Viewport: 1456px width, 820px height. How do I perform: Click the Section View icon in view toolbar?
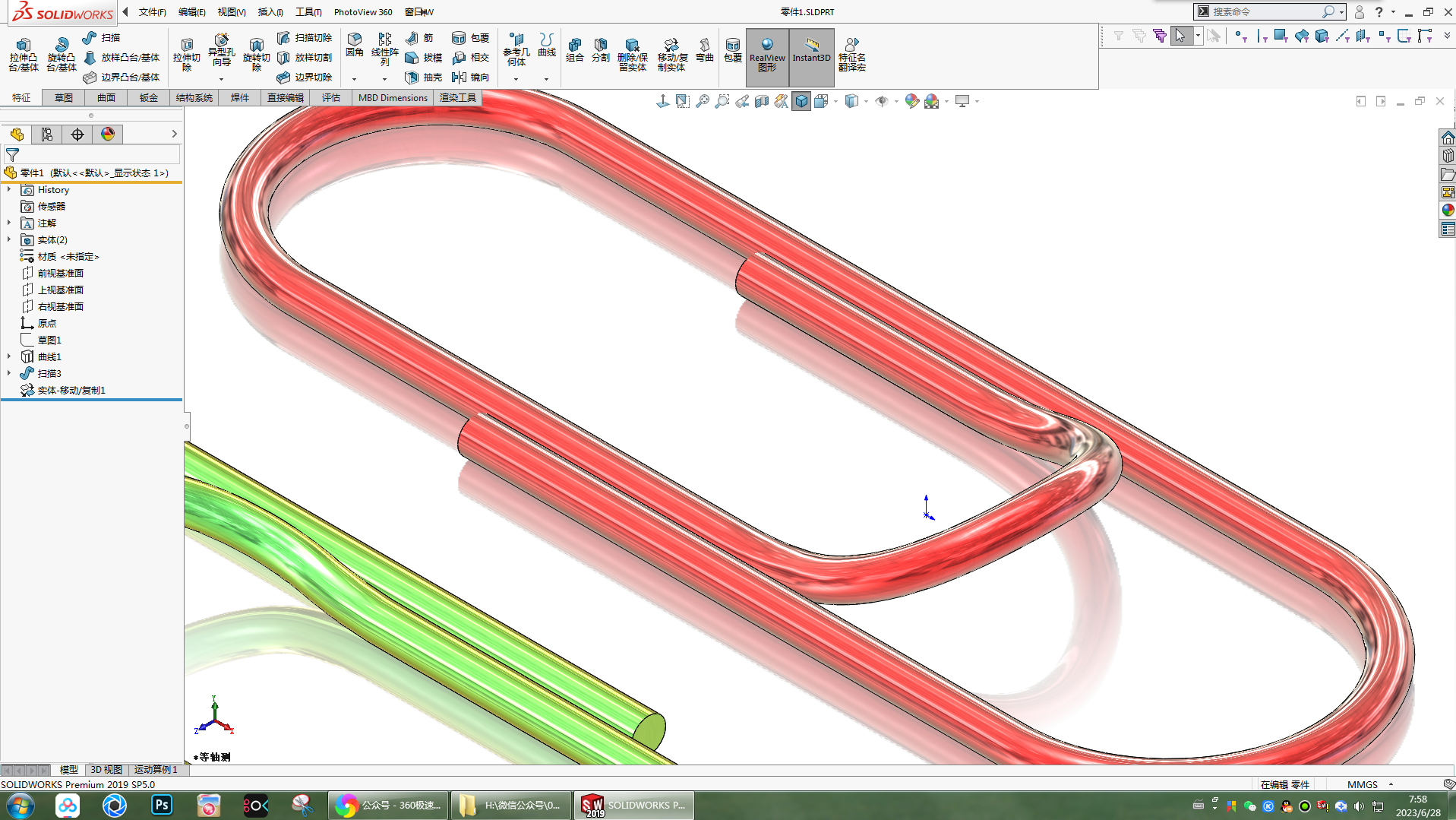coord(762,101)
